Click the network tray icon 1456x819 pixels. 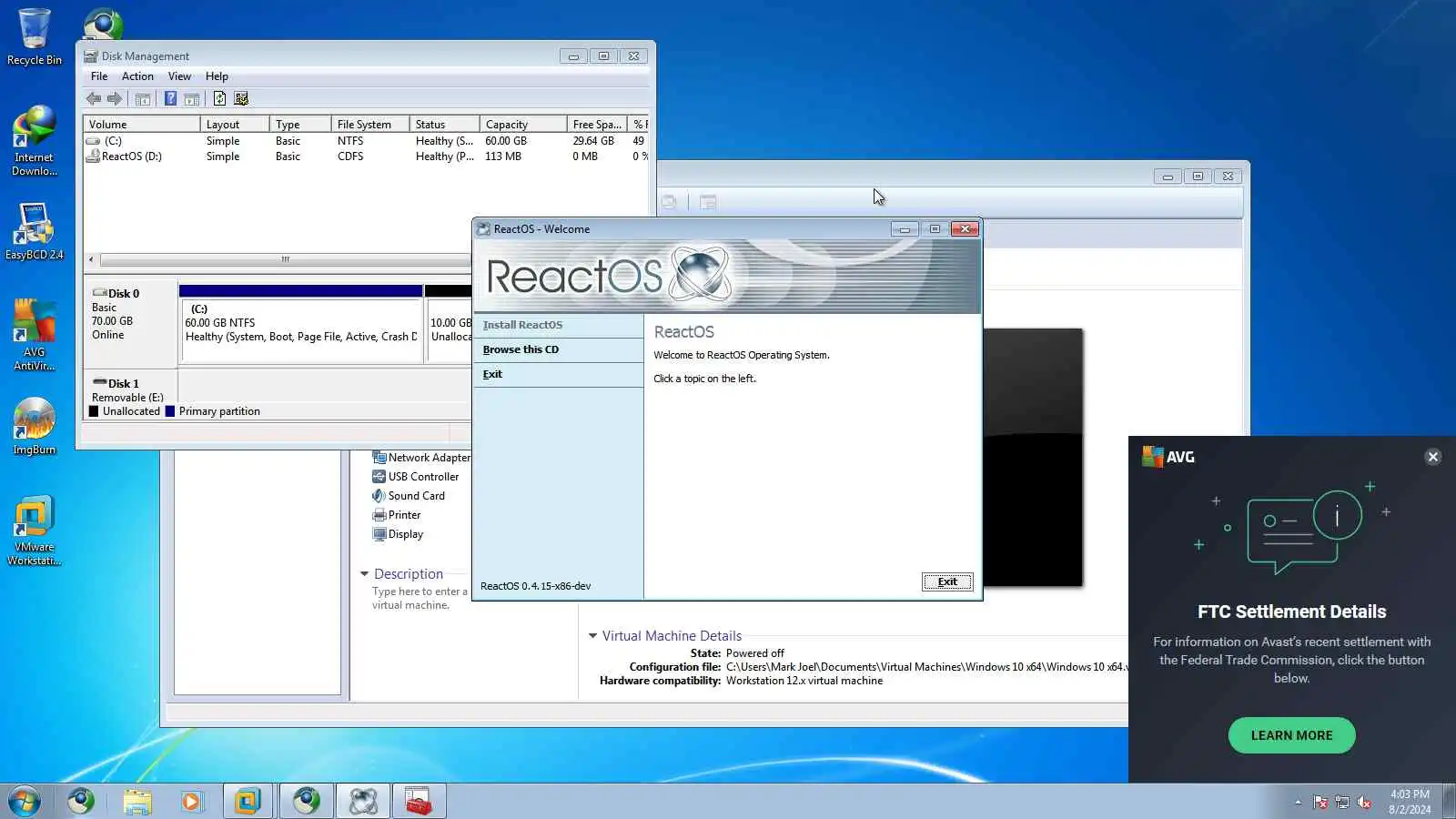pos(1342,802)
